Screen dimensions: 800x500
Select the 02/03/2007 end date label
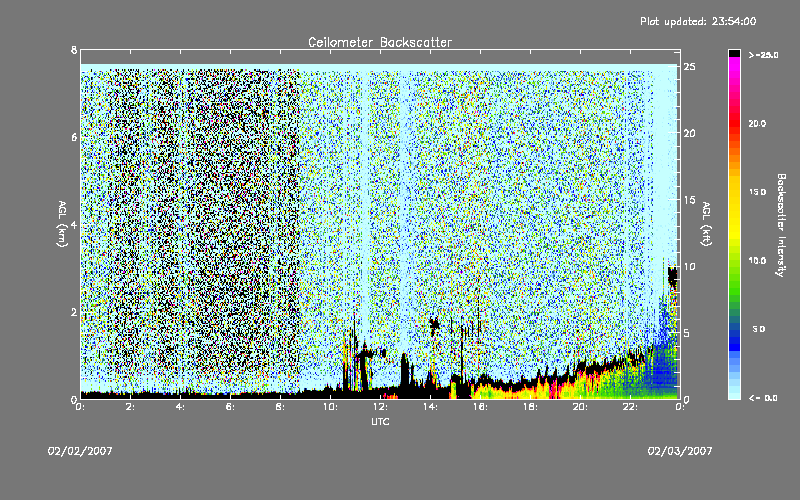click(x=680, y=451)
